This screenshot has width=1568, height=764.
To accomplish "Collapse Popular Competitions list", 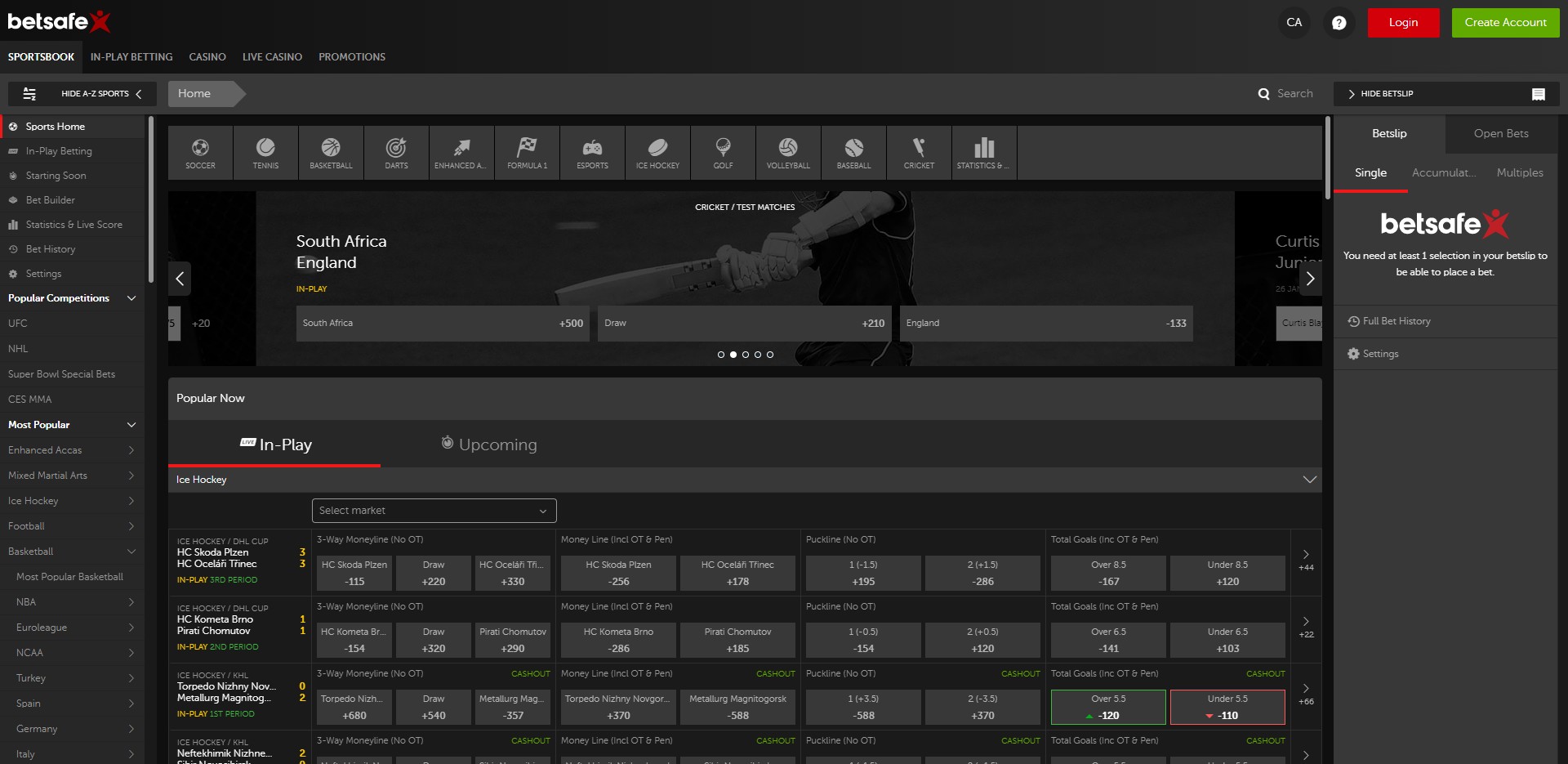I will [x=131, y=298].
